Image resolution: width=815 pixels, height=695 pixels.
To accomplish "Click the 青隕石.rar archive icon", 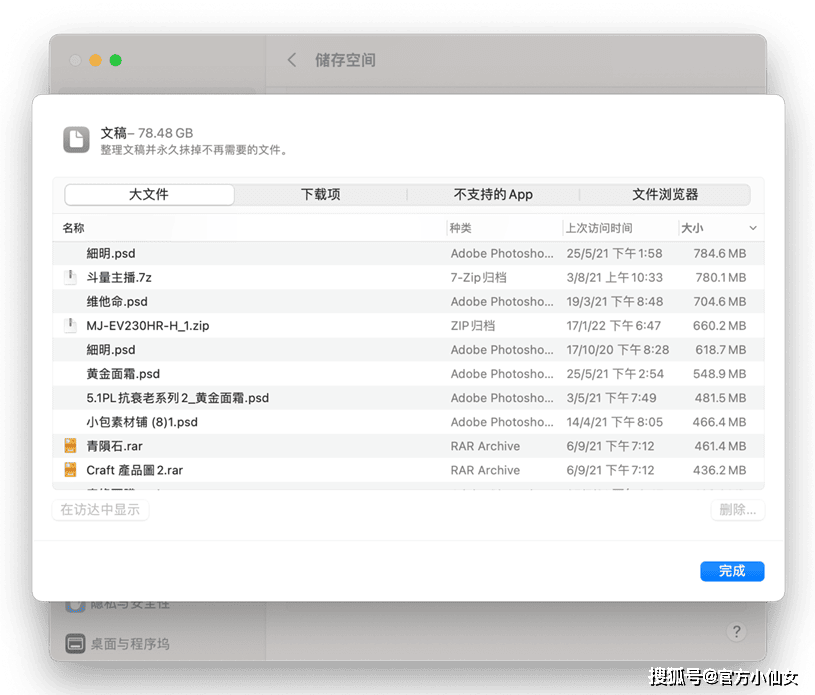I will pos(70,445).
